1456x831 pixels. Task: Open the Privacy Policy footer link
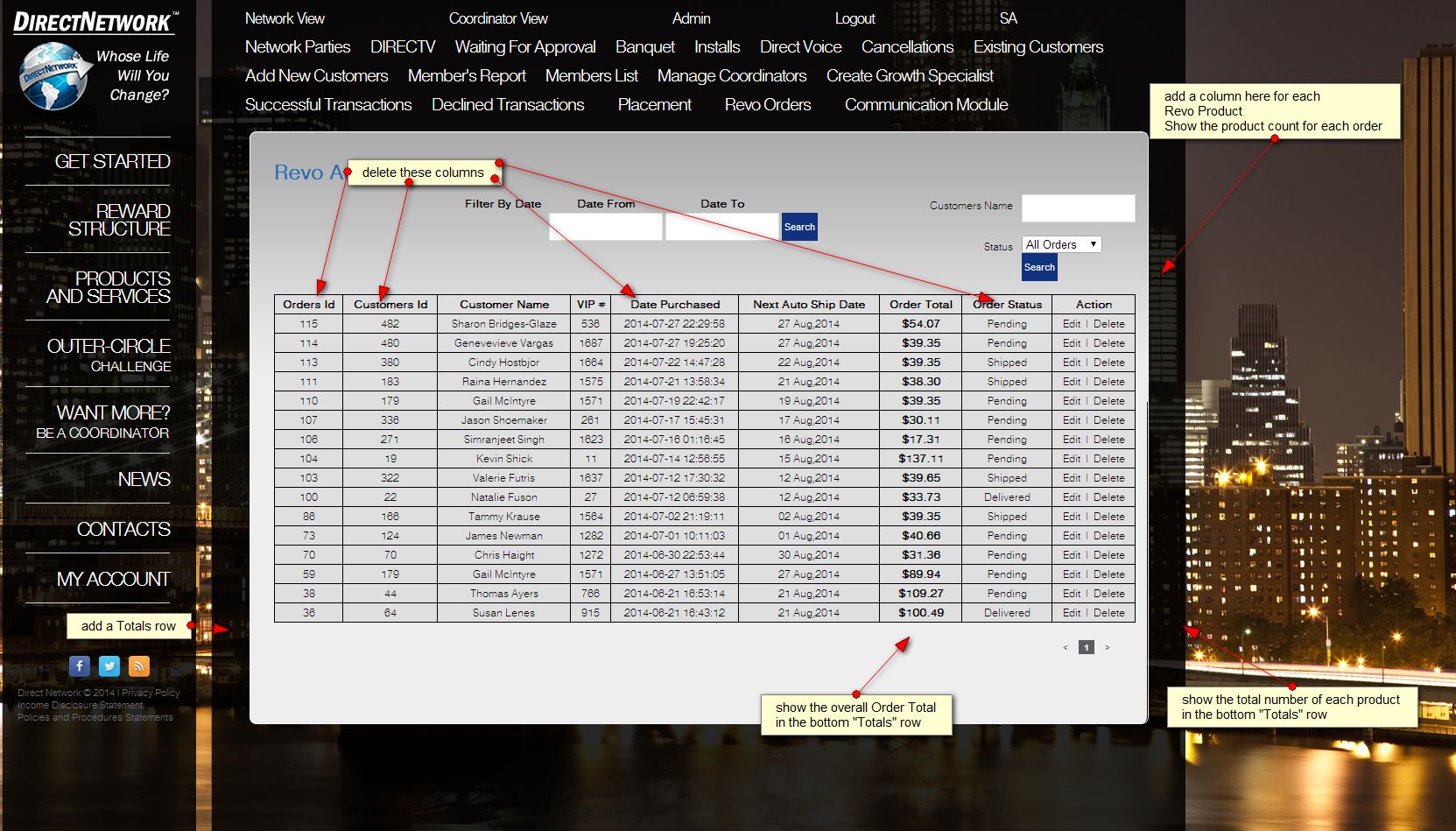[151, 693]
